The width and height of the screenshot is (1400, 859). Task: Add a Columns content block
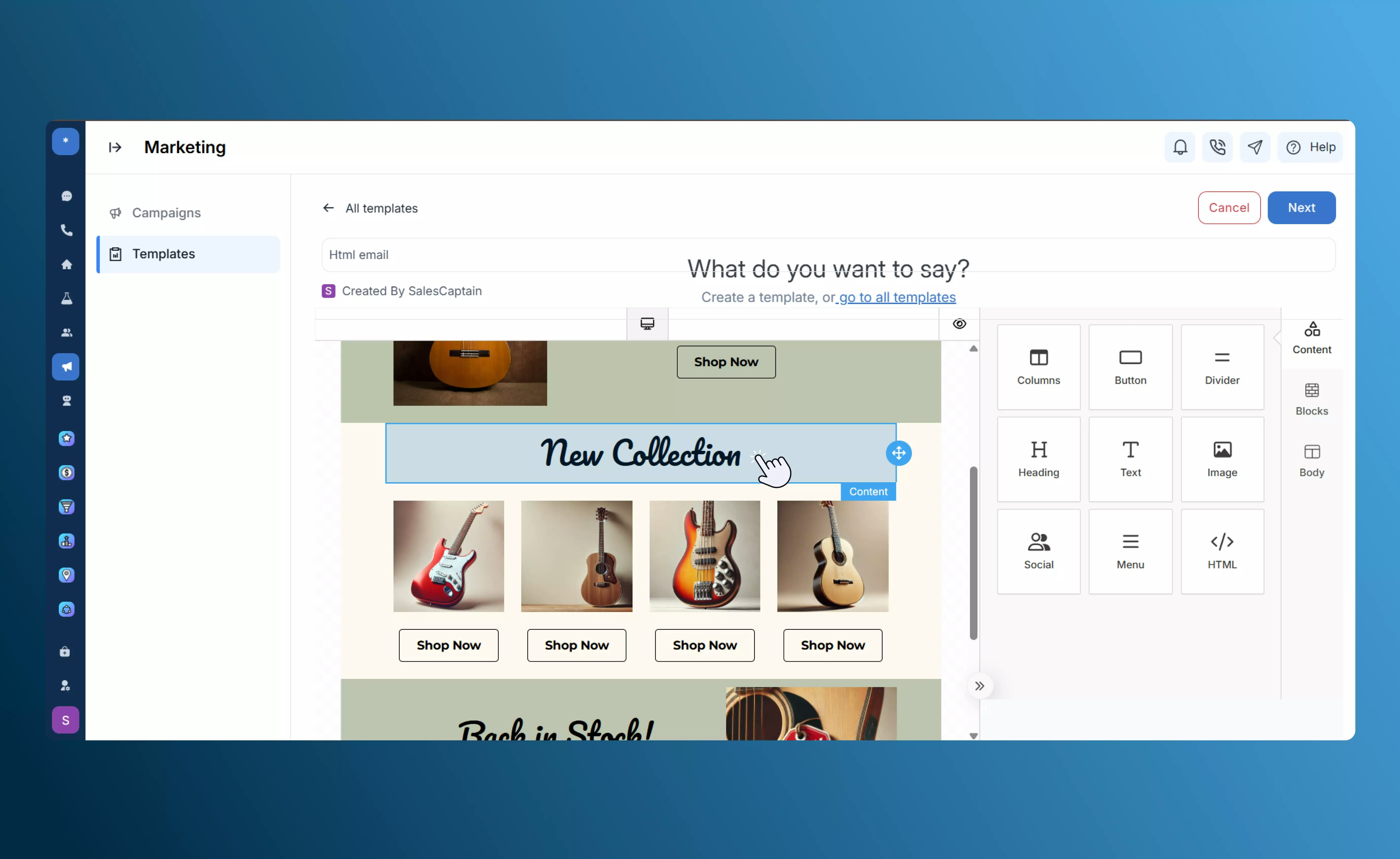(x=1038, y=367)
